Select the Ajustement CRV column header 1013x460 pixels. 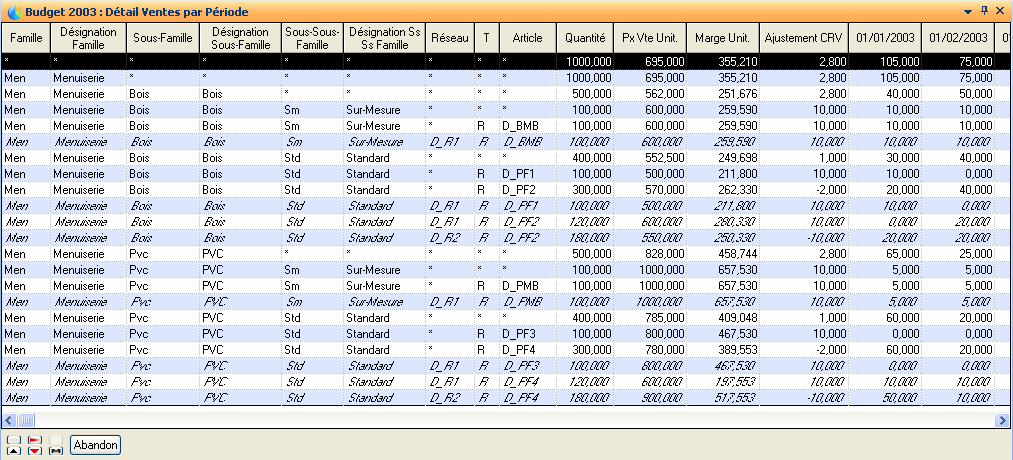[x=803, y=38]
